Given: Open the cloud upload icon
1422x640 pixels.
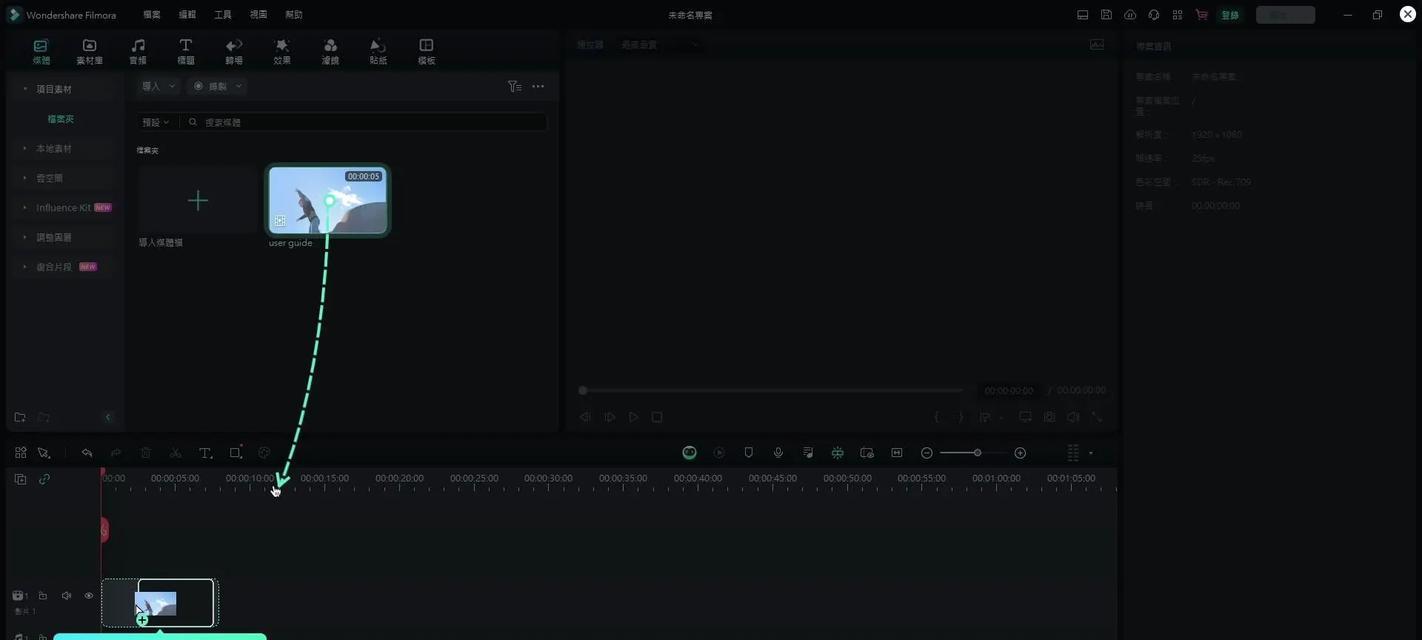Looking at the screenshot, I should point(1130,15).
